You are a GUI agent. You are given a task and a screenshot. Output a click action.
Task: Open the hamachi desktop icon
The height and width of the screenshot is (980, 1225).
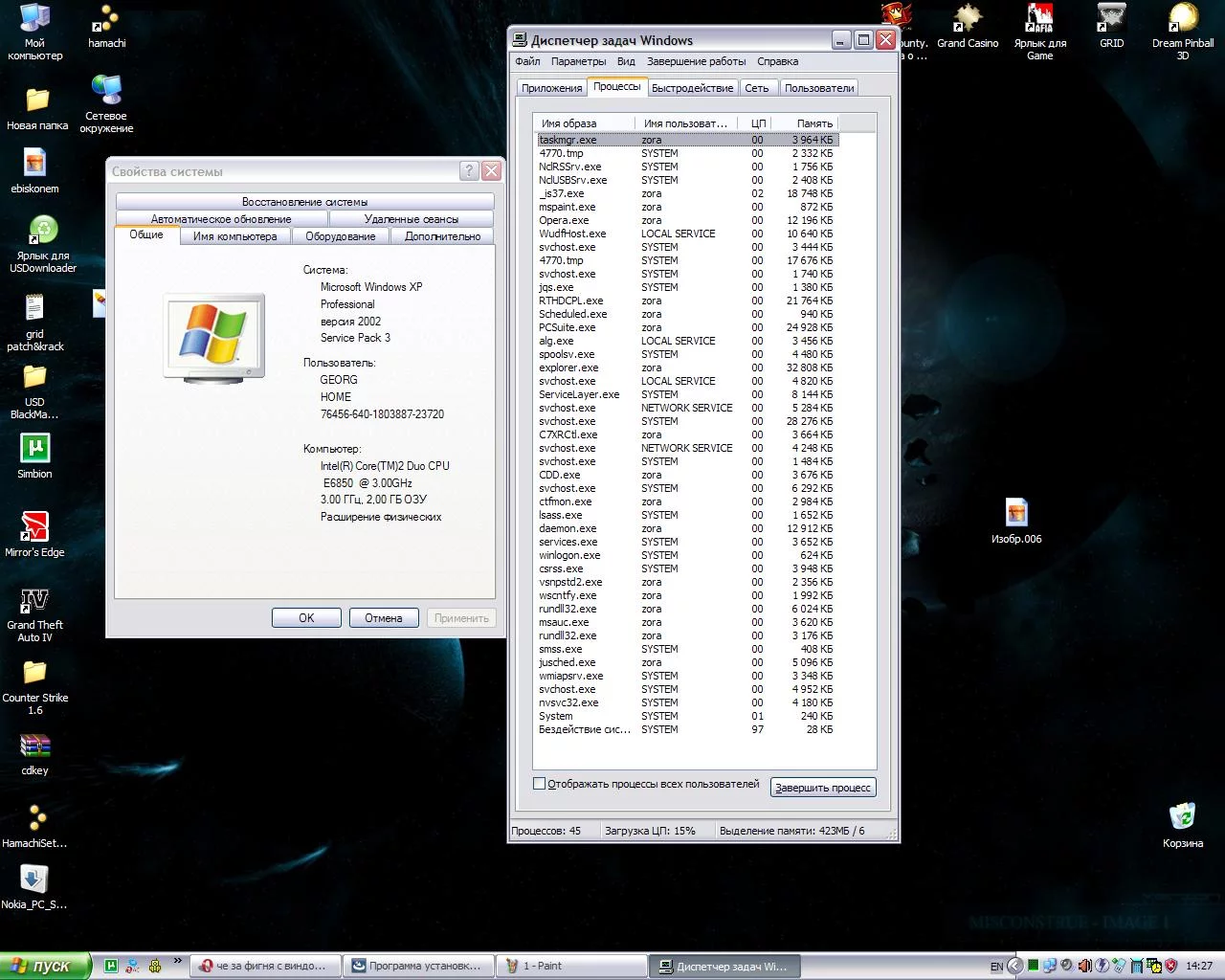[106, 21]
